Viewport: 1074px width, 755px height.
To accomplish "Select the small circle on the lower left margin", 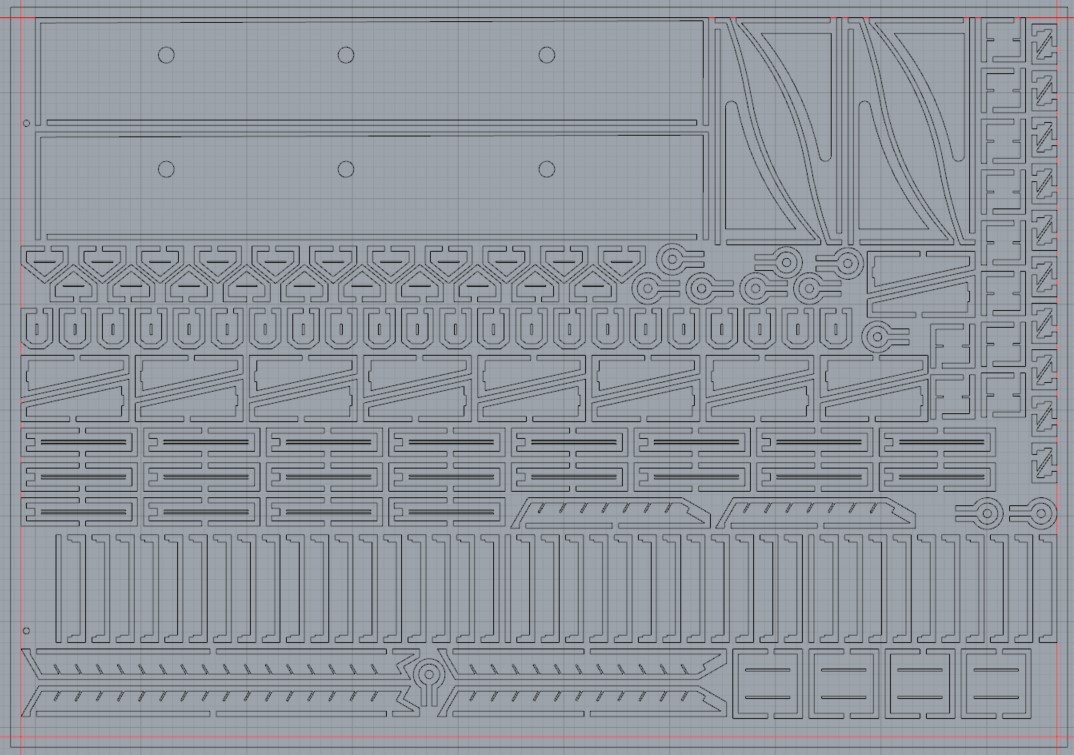I will coord(26,631).
